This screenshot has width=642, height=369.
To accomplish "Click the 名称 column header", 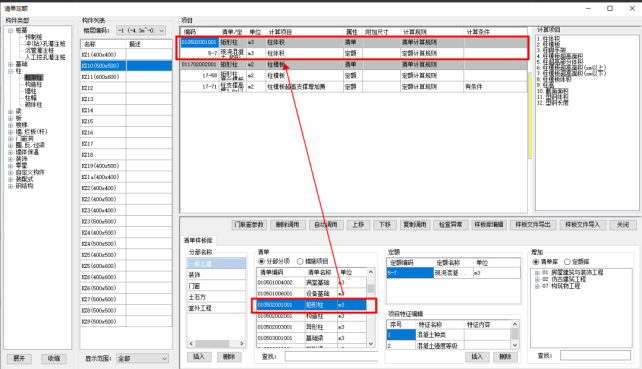I will tap(103, 44).
